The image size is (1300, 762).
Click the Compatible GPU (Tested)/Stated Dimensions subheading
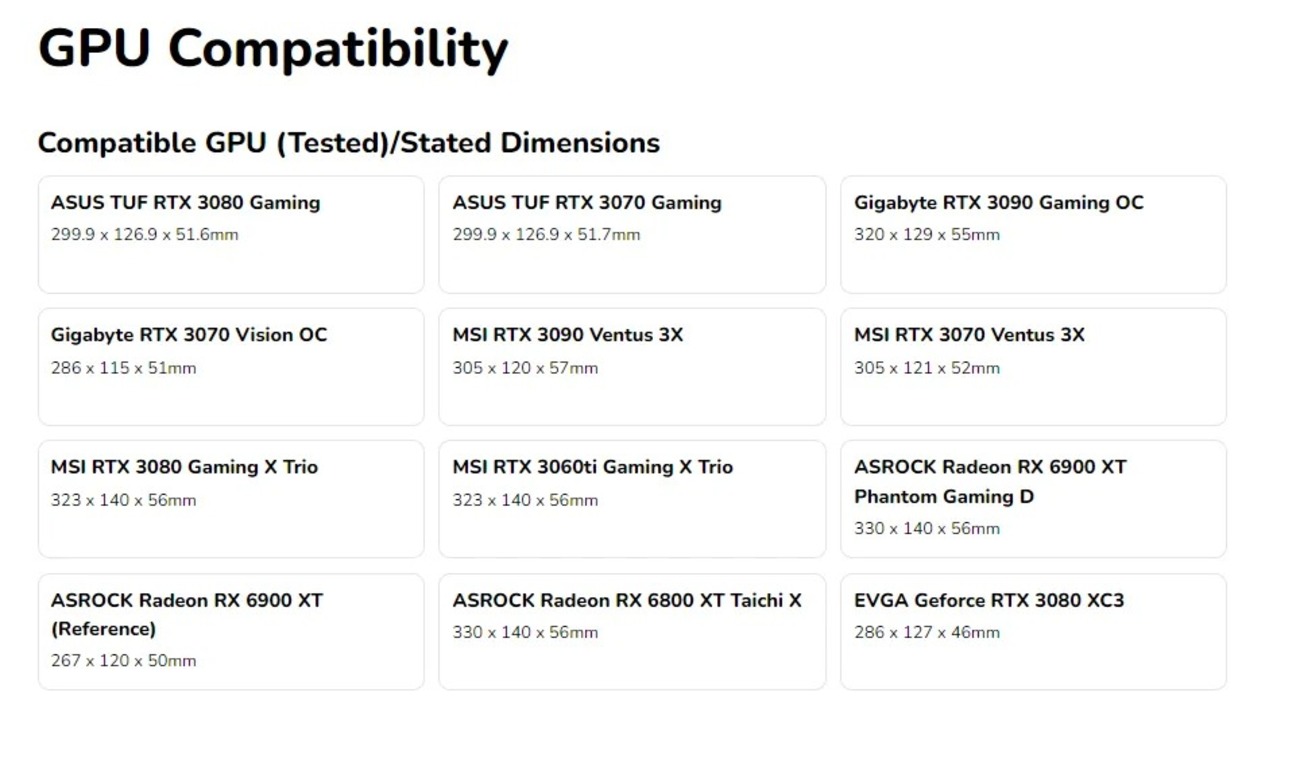348,143
